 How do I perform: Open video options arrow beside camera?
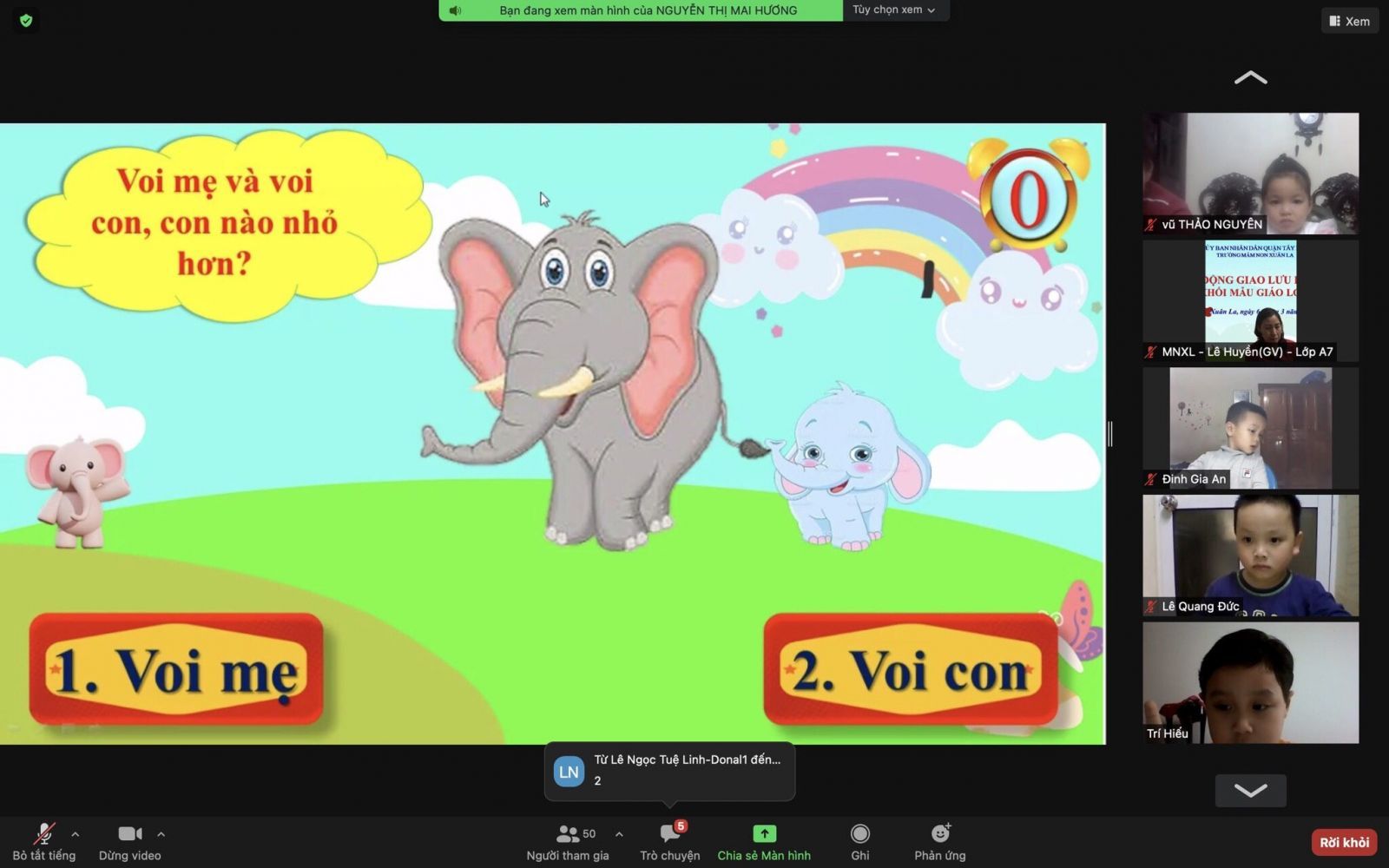click(x=161, y=834)
